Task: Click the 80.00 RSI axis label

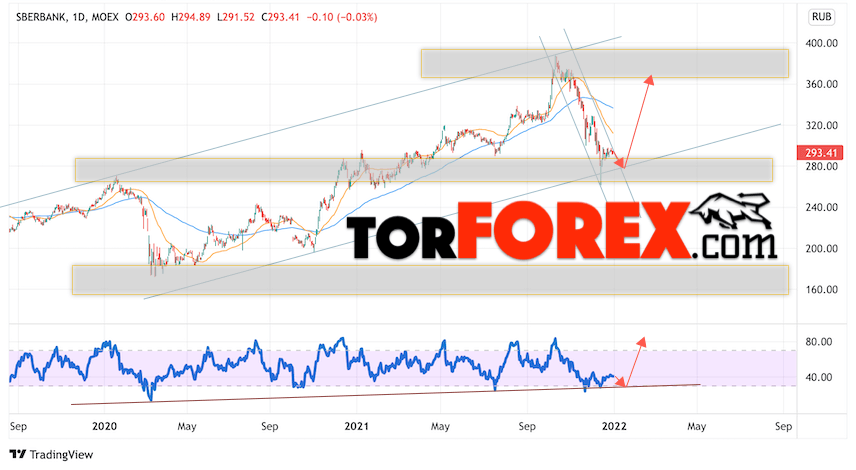Action: click(819, 342)
